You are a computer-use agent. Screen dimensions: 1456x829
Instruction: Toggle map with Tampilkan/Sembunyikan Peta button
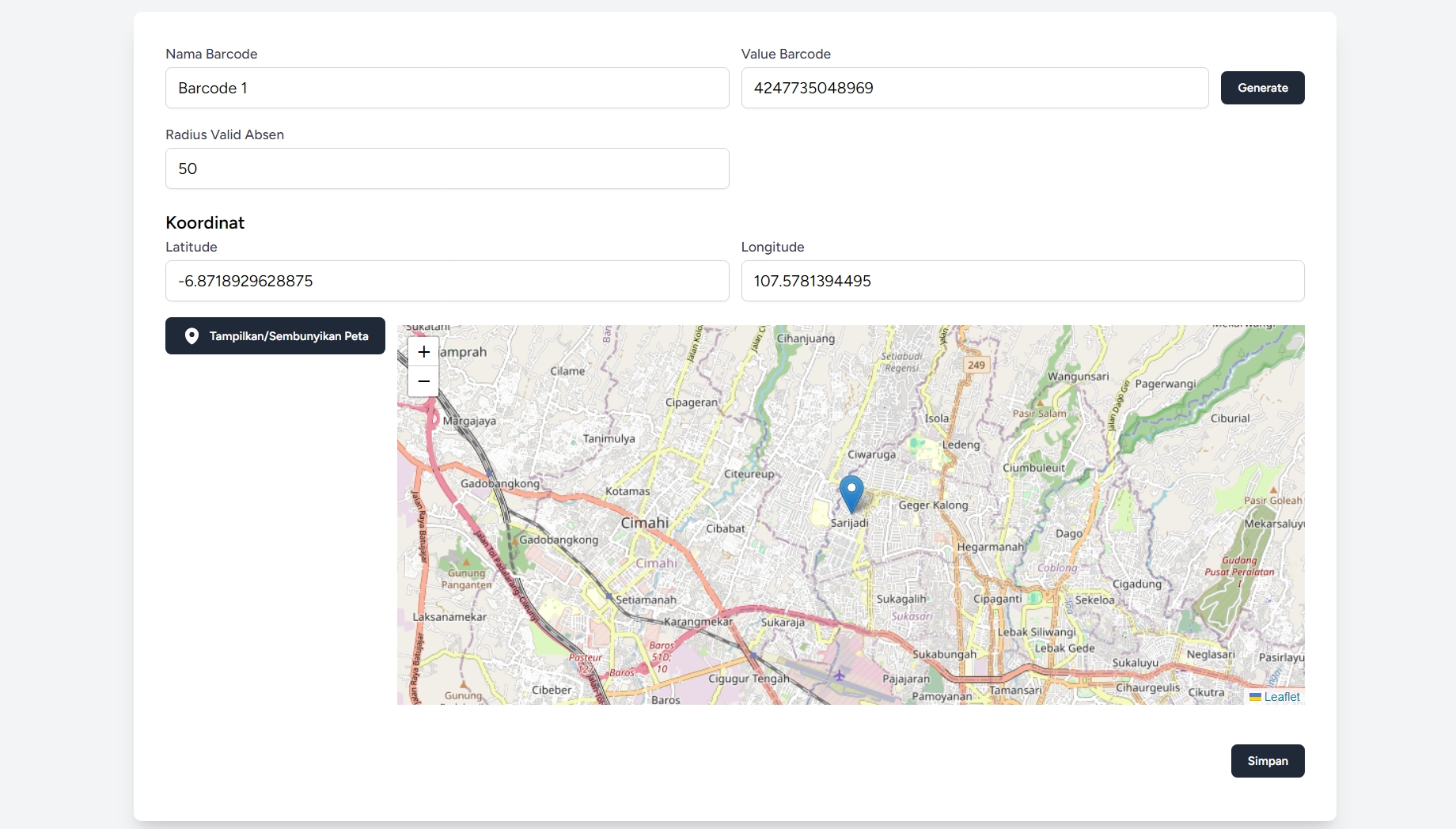275,336
